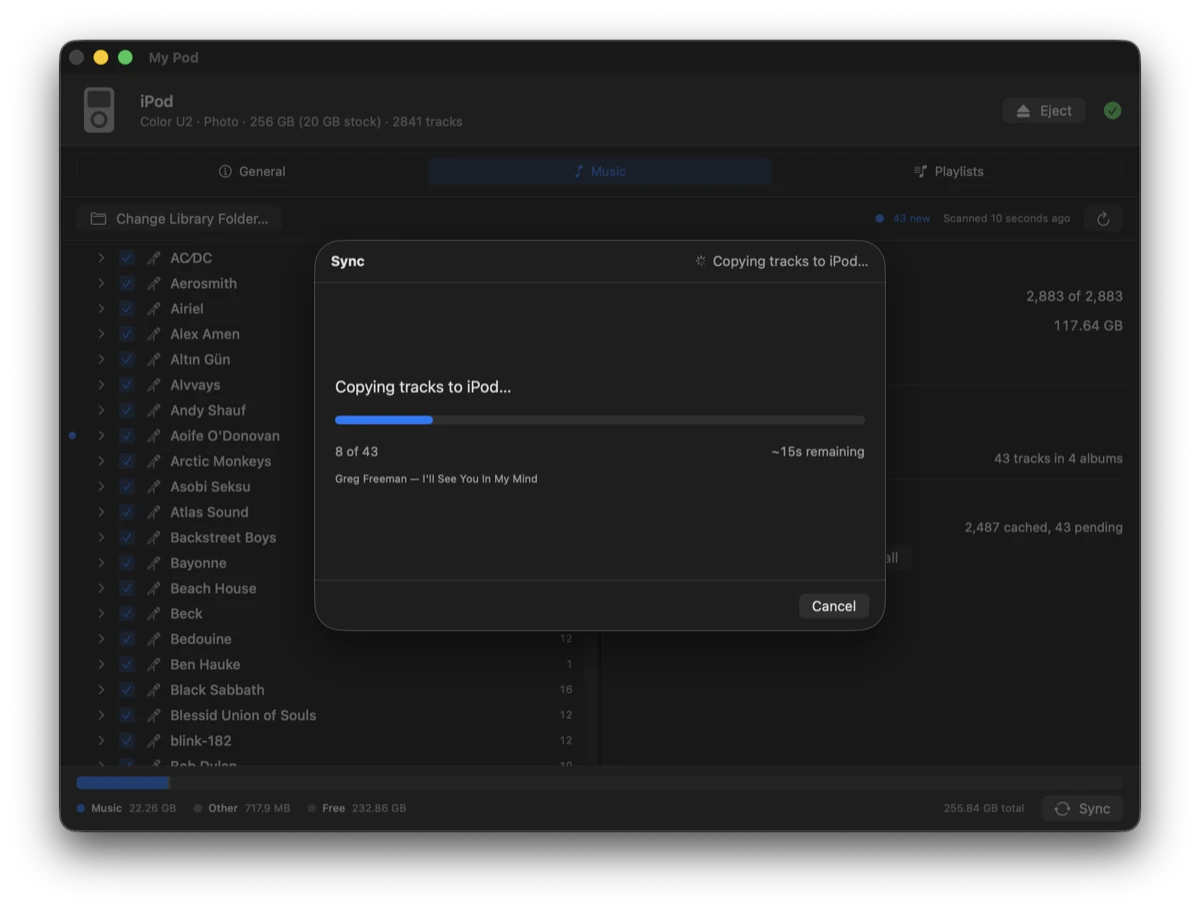The image size is (1200, 910).
Task: Click the artist icon beside Aerosmith
Action: [x=153, y=283]
